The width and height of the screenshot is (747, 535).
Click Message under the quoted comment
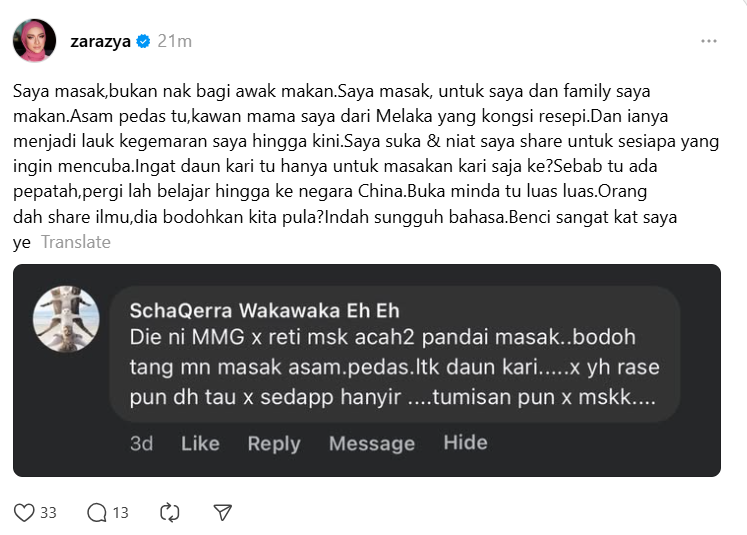click(x=372, y=444)
